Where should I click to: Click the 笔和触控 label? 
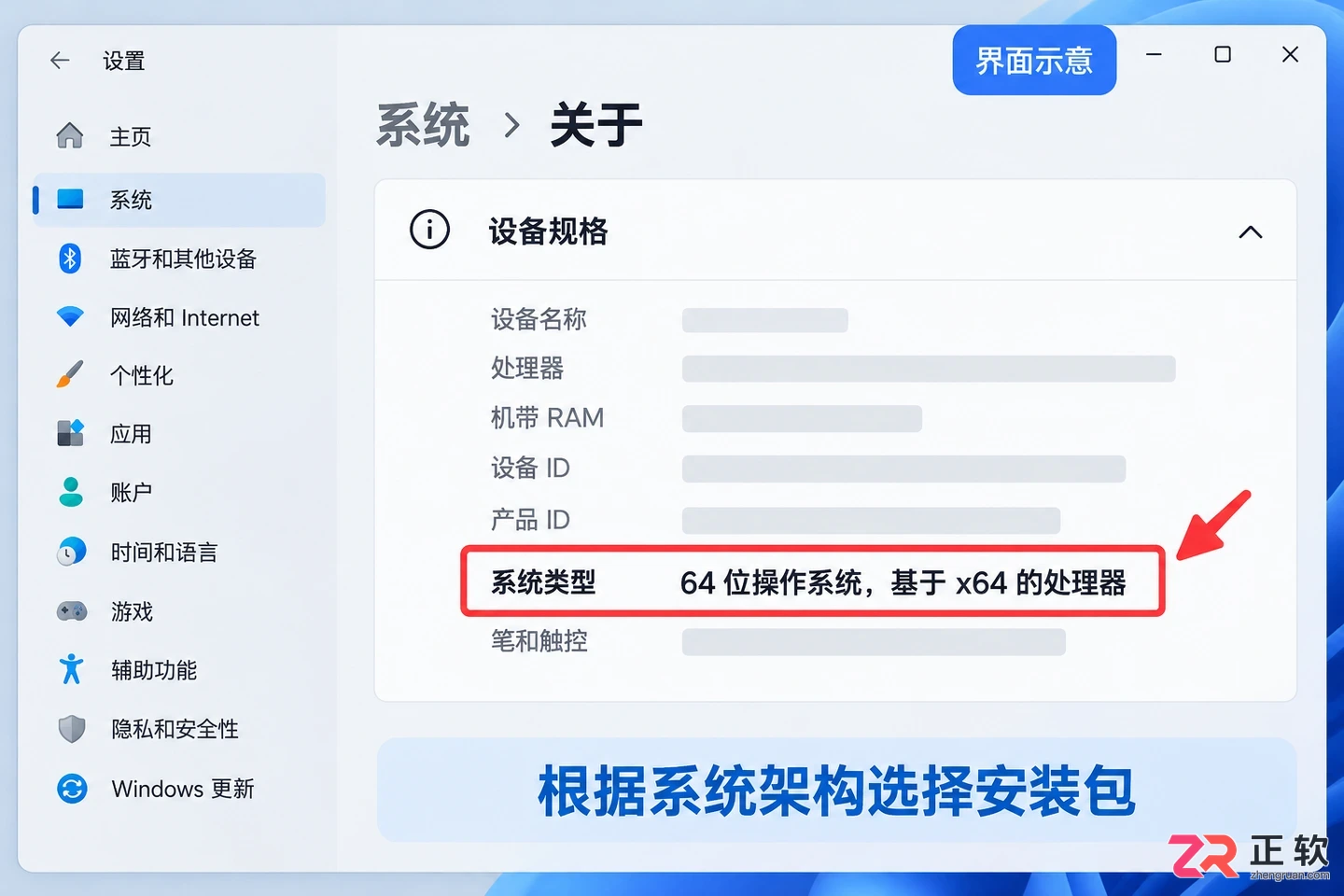click(x=539, y=640)
